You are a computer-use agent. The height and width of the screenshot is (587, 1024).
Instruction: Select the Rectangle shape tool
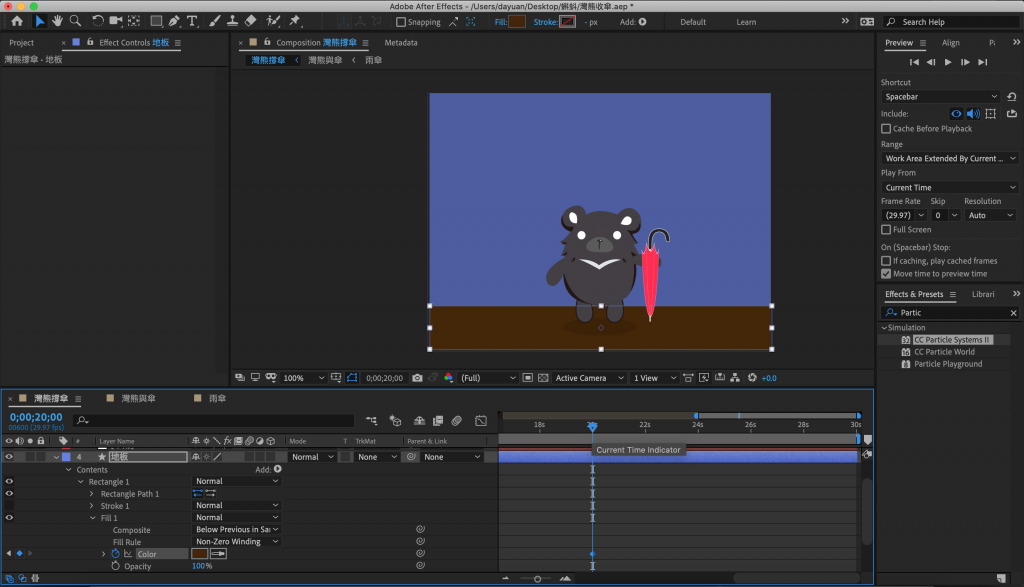point(156,22)
